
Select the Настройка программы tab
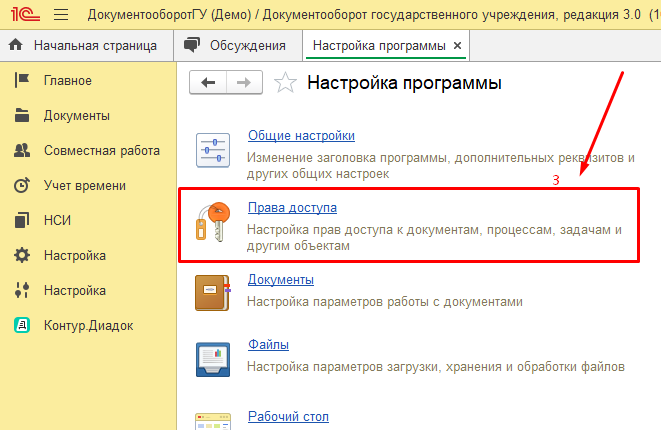(386, 46)
